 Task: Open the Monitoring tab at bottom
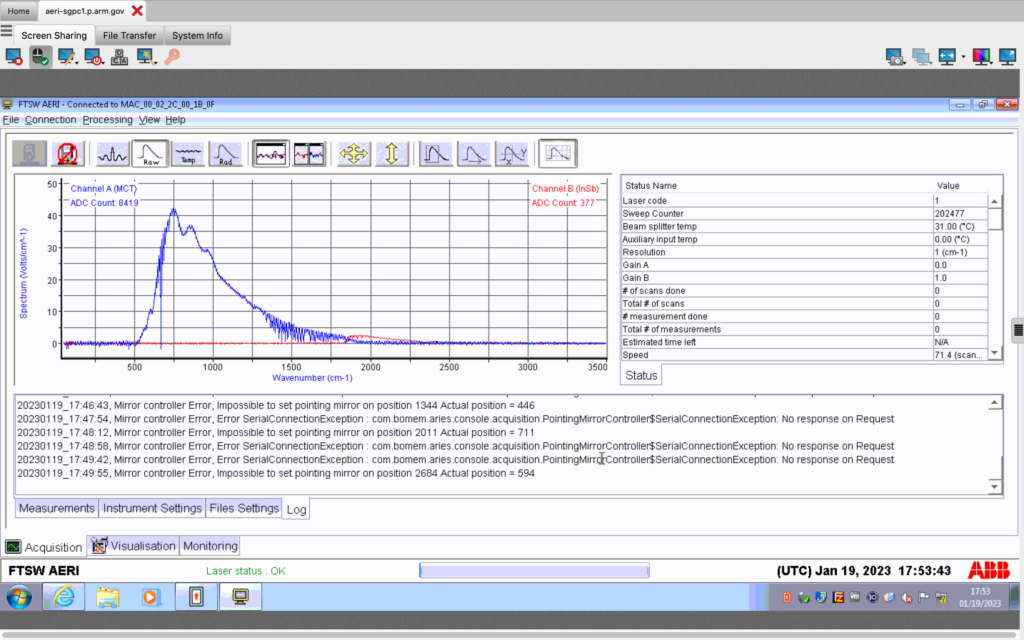pyautogui.click(x=210, y=546)
